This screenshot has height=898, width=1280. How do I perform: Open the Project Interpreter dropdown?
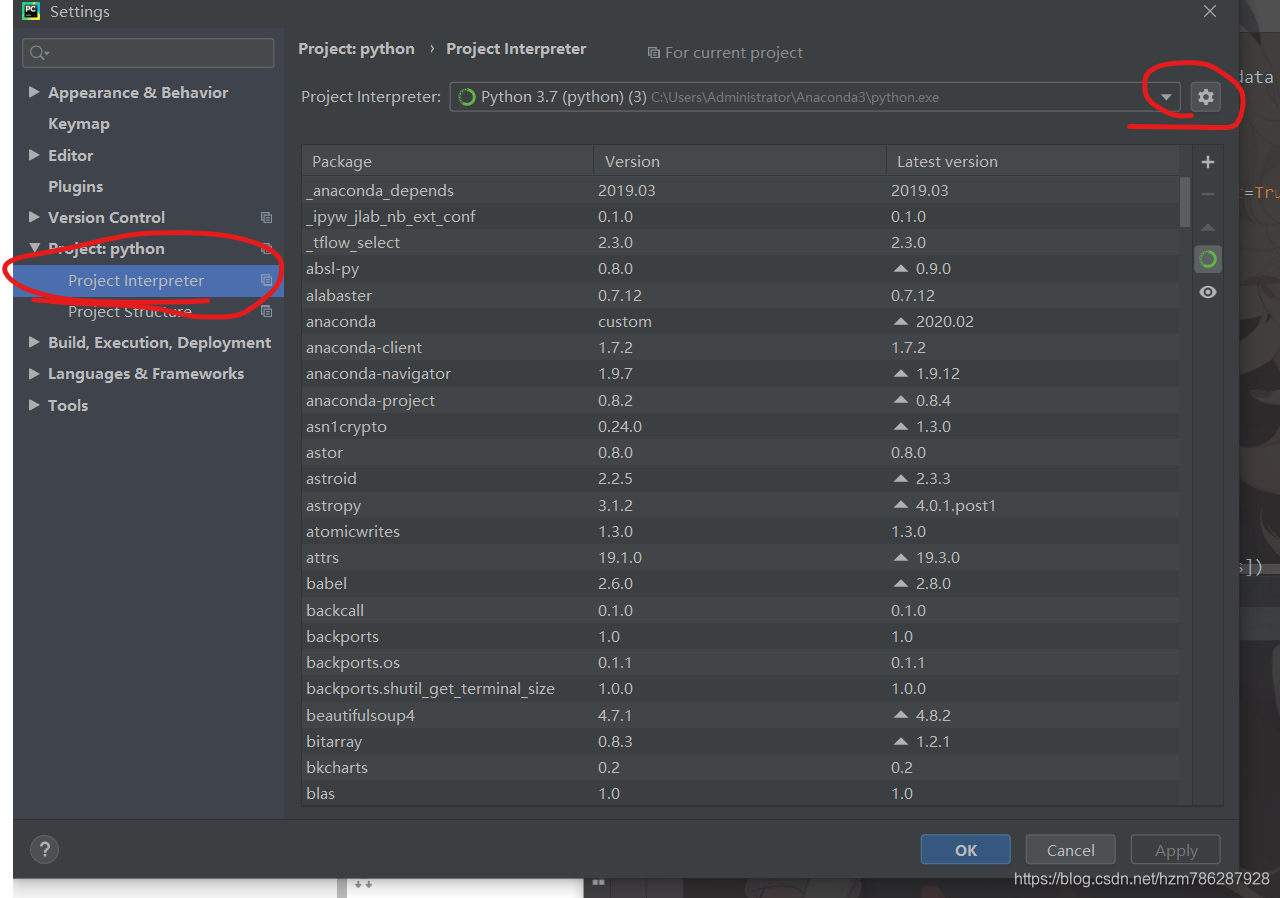[1166, 97]
